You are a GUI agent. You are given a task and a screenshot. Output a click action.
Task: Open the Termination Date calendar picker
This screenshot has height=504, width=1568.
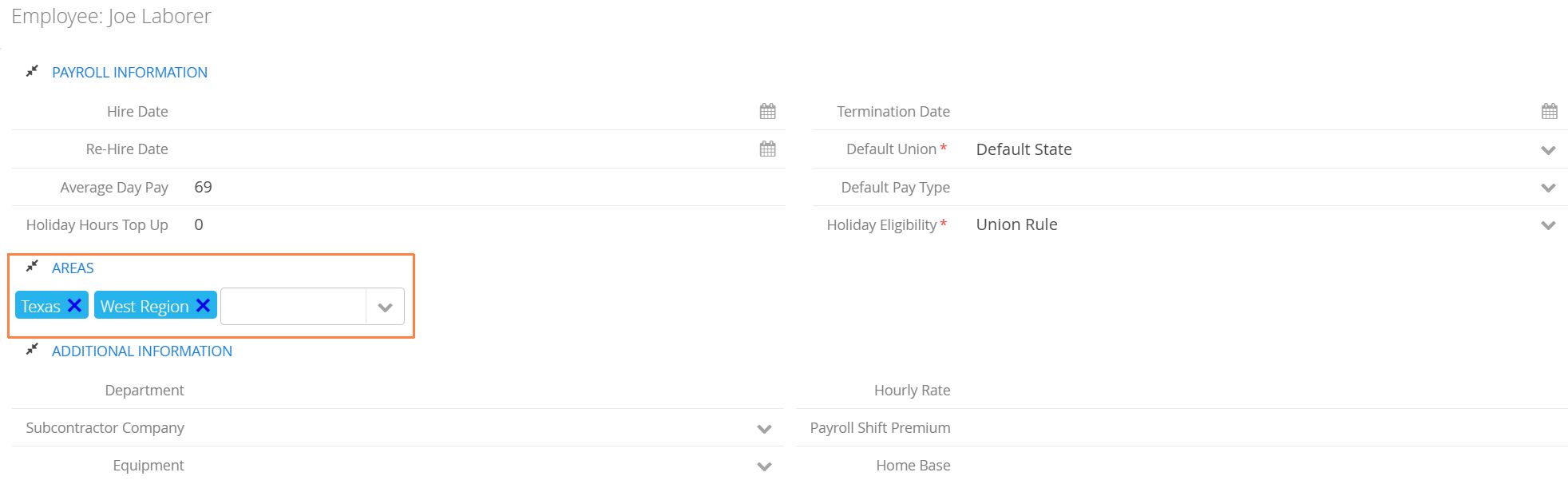click(1549, 111)
